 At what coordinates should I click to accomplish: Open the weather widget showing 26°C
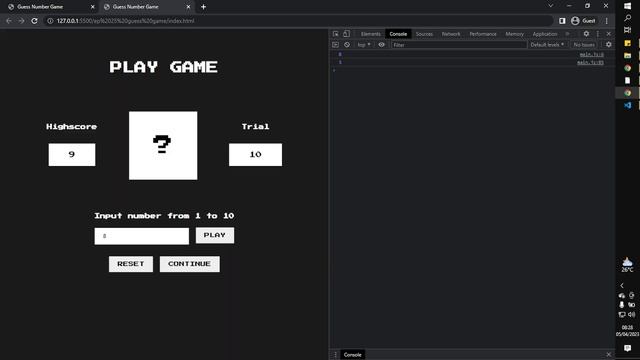627,264
